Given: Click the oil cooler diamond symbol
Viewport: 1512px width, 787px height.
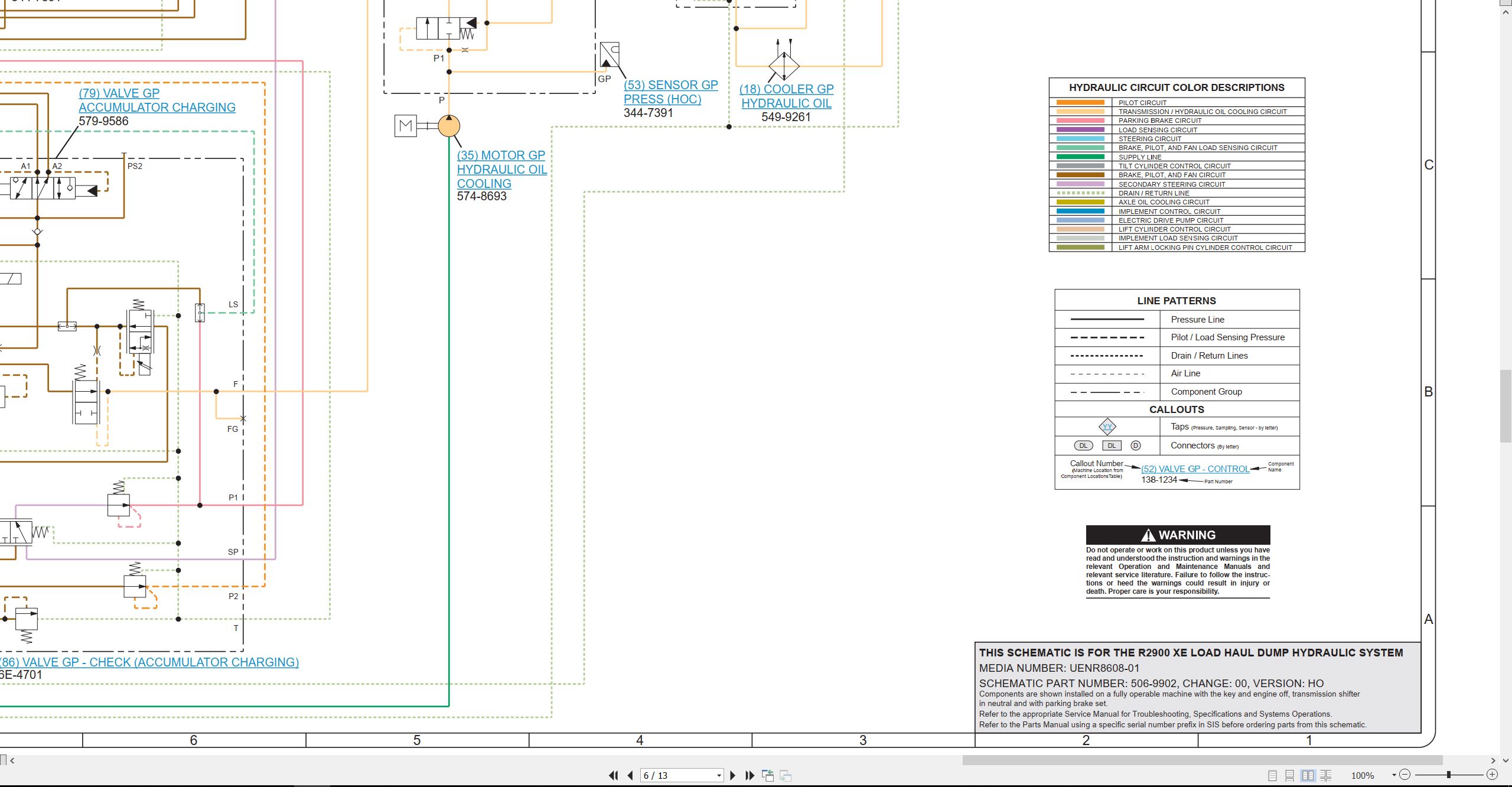Looking at the screenshot, I should point(784,66).
